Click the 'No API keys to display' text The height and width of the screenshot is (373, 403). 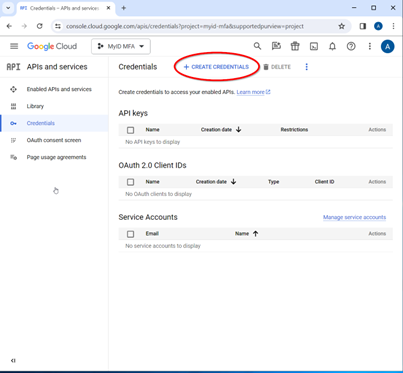click(x=153, y=142)
